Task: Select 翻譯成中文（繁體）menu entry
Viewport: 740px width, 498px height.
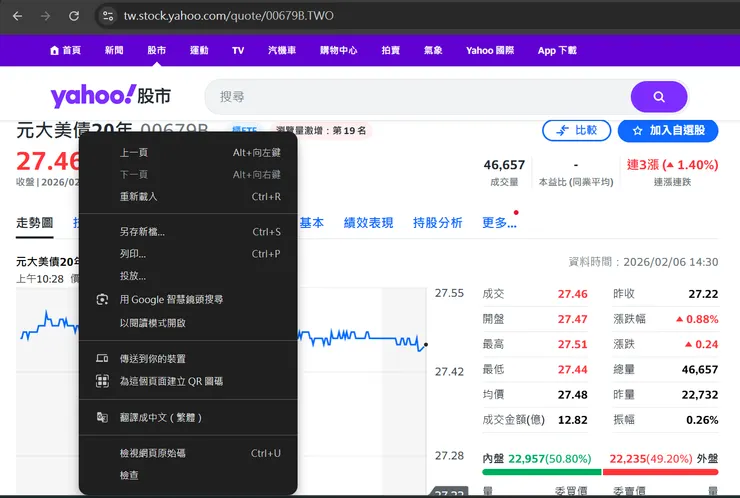Action: point(188,417)
